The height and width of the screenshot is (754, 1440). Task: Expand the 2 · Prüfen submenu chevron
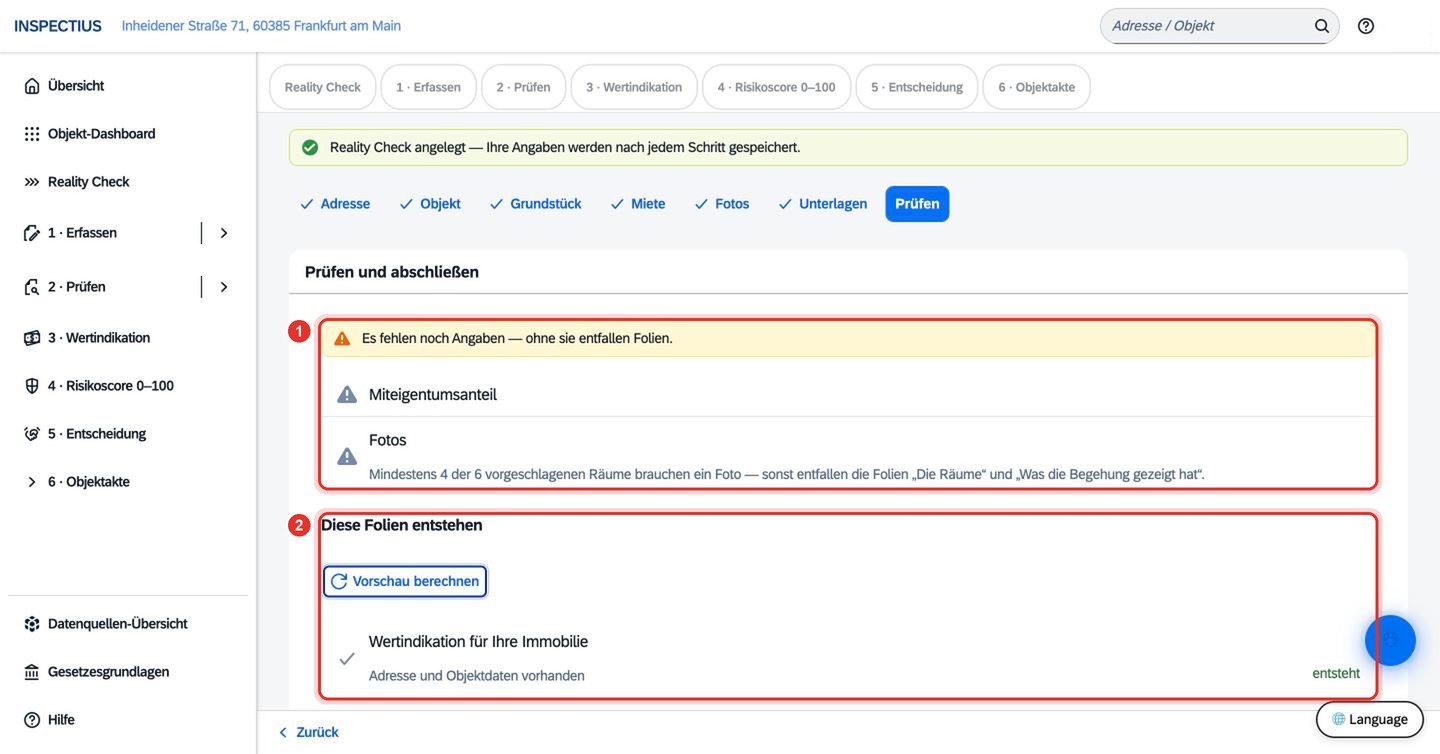(x=224, y=287)
